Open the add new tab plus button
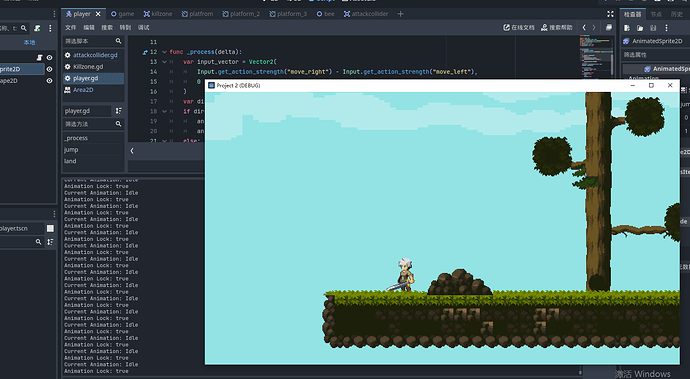The width and height of the screenshot is (690, 379). tap(400, 14)
